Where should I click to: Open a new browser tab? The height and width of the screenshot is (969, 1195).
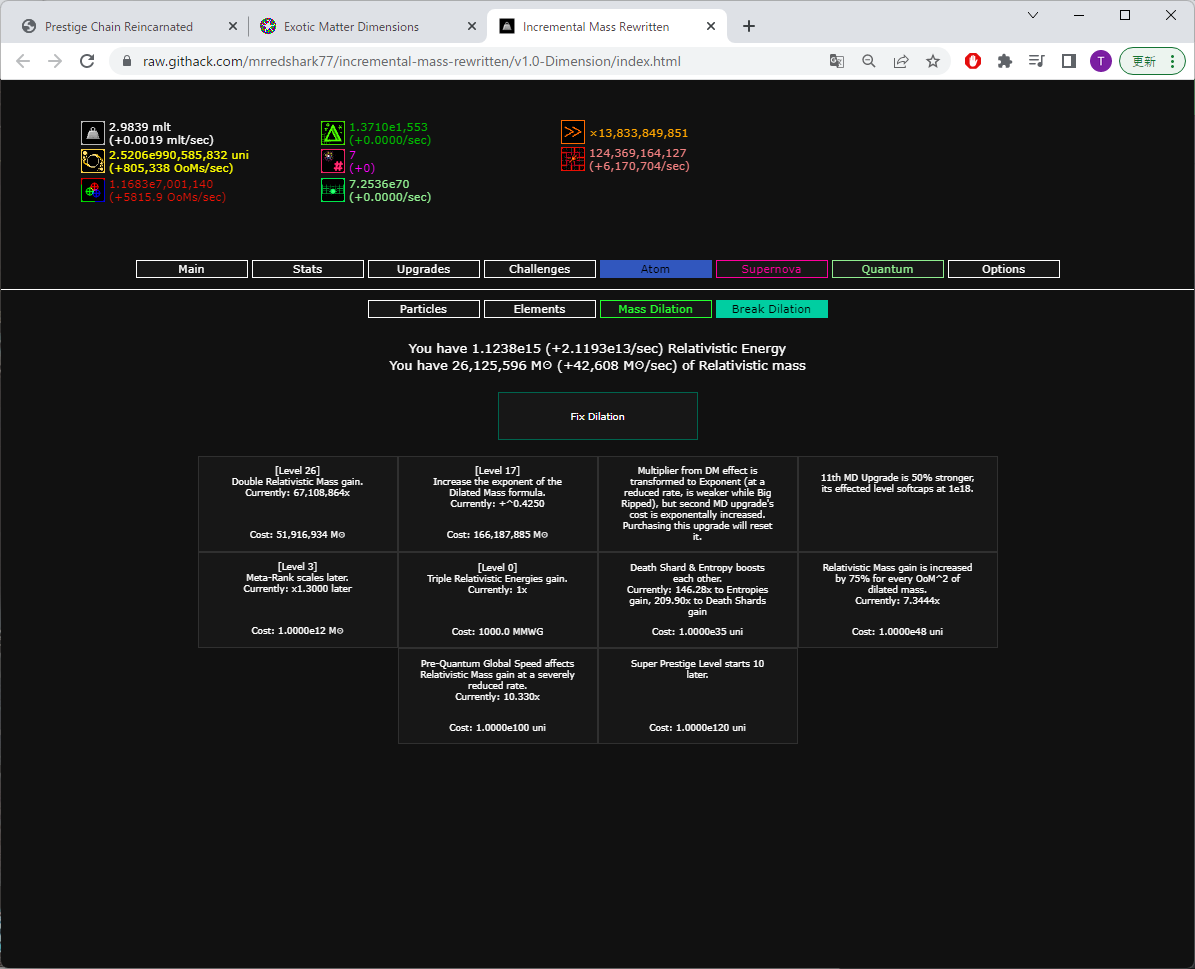(749, 26)
